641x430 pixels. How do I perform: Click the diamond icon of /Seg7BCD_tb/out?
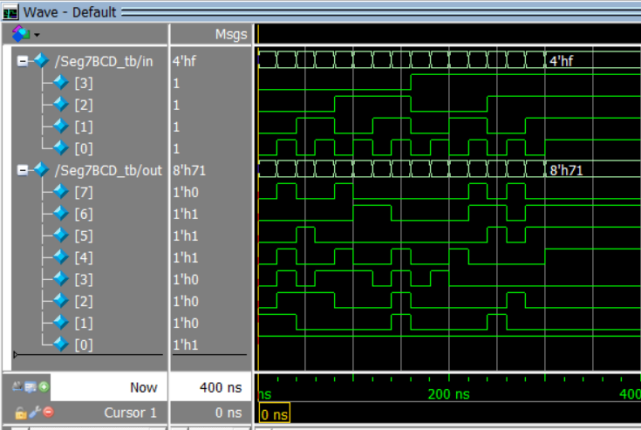[41, 169]
